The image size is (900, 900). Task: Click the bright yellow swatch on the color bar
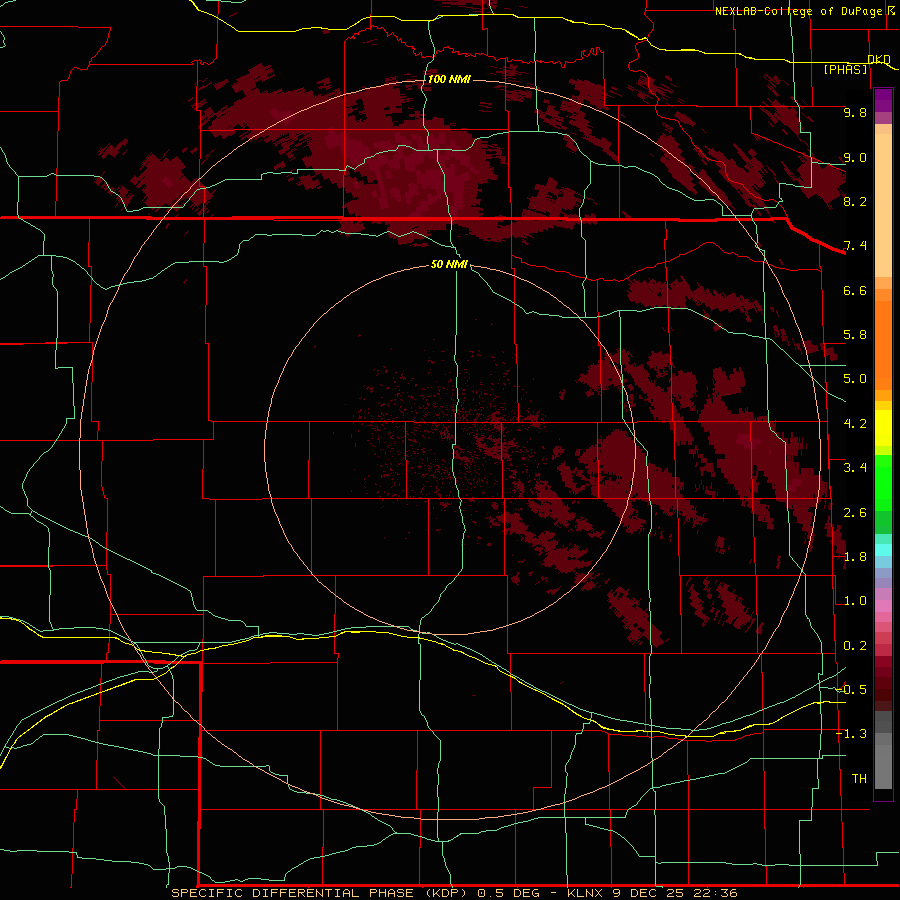[883, 428]
